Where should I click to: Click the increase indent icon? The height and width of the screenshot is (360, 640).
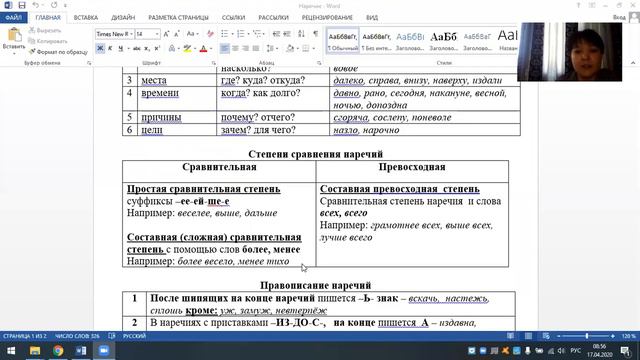(287, 34)
